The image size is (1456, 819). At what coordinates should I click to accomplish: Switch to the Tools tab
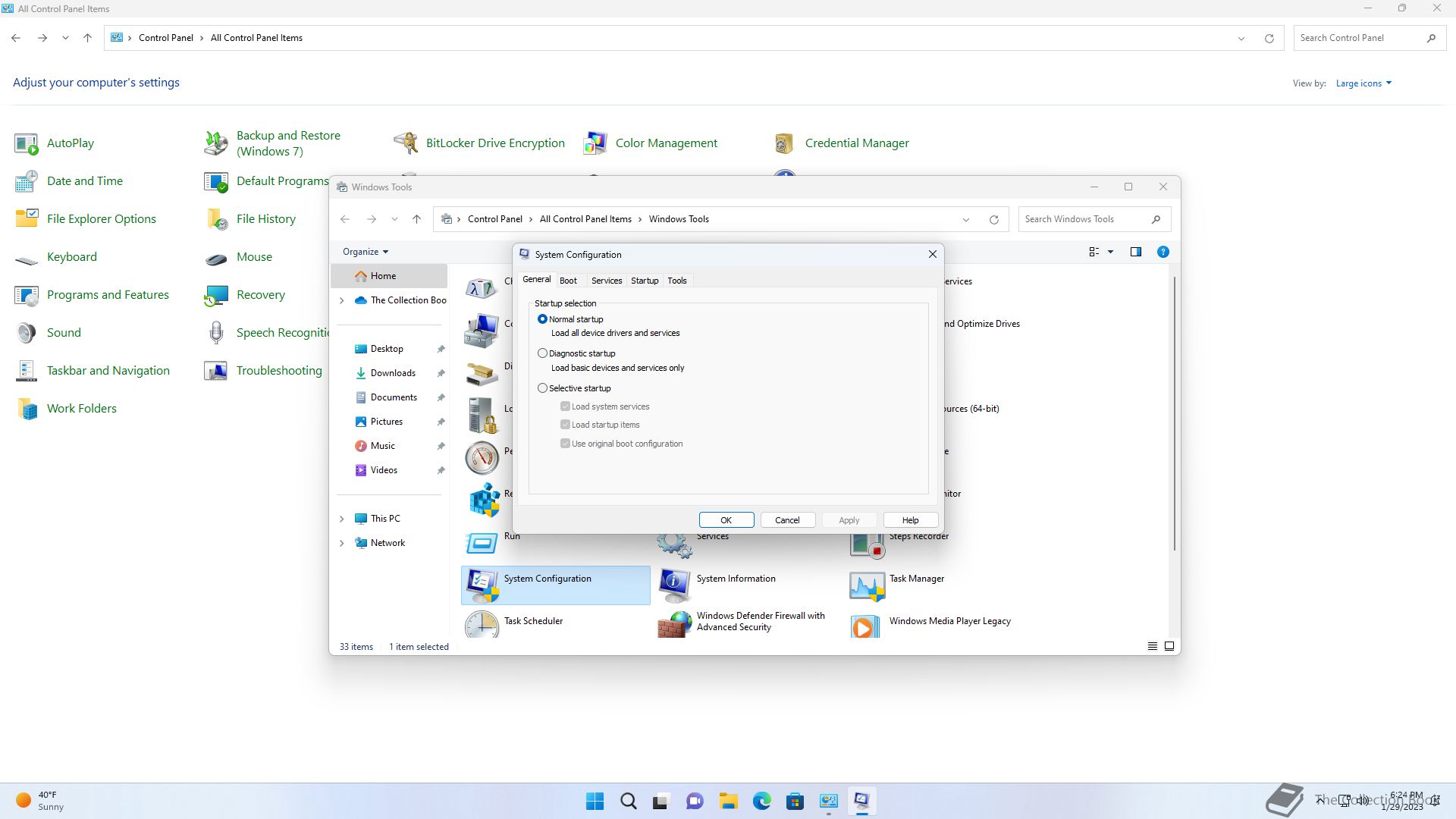tap(677, 281)
